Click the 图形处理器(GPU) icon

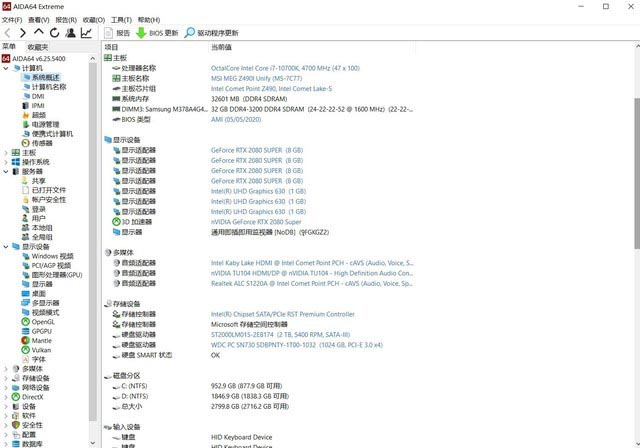pos(26,275)
